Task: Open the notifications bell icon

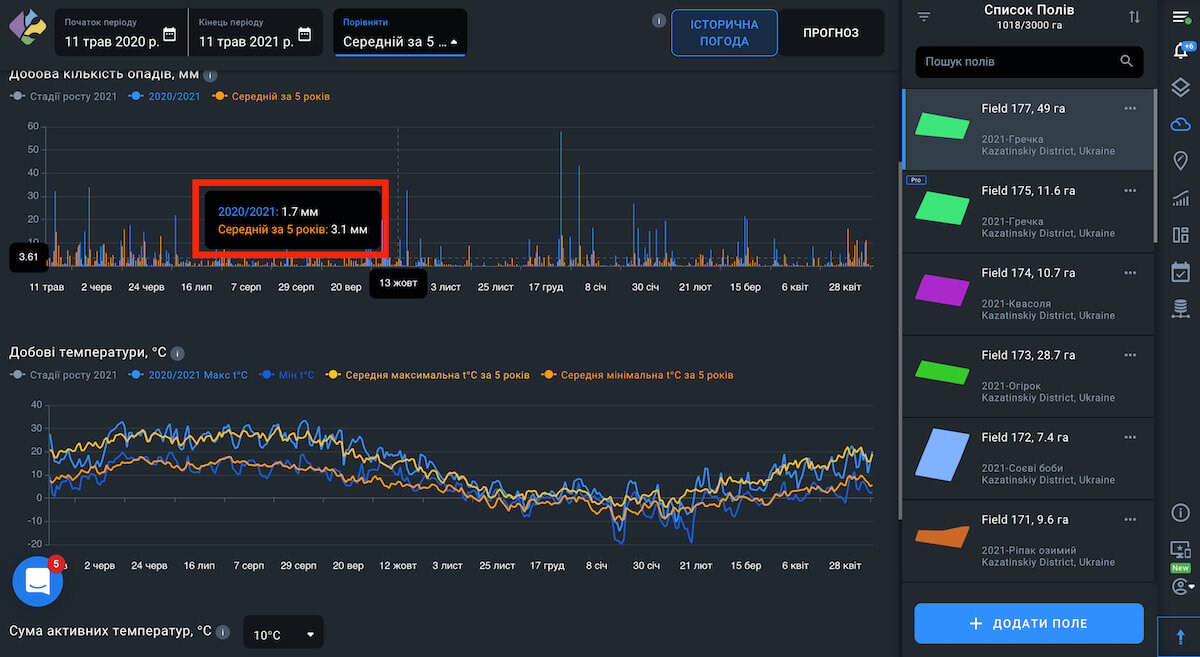Action: [1180, 52]
